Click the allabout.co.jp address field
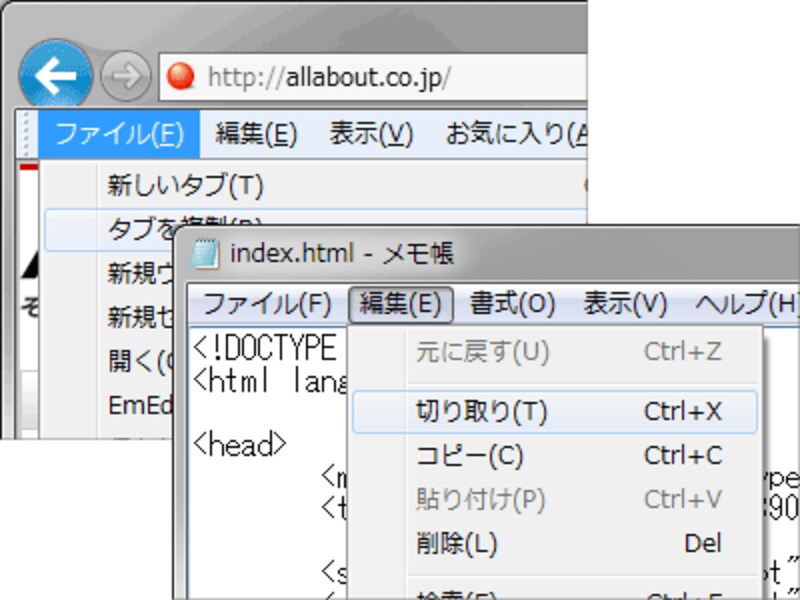800x600 pixels. [372, 77]
